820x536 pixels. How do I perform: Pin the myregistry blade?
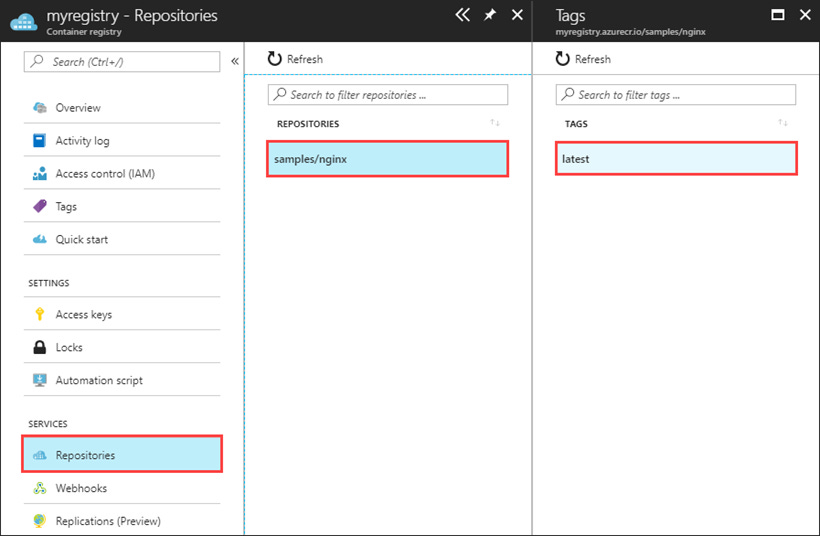click(490, 15)
